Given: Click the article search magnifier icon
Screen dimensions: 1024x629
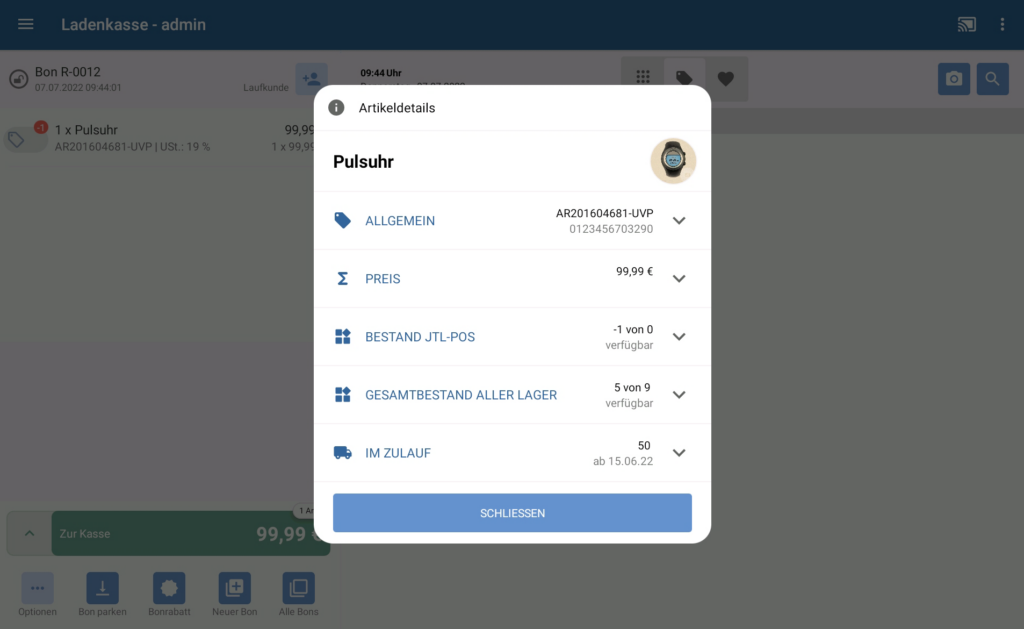Looking at the screenshot, I should tap(993, 79).
